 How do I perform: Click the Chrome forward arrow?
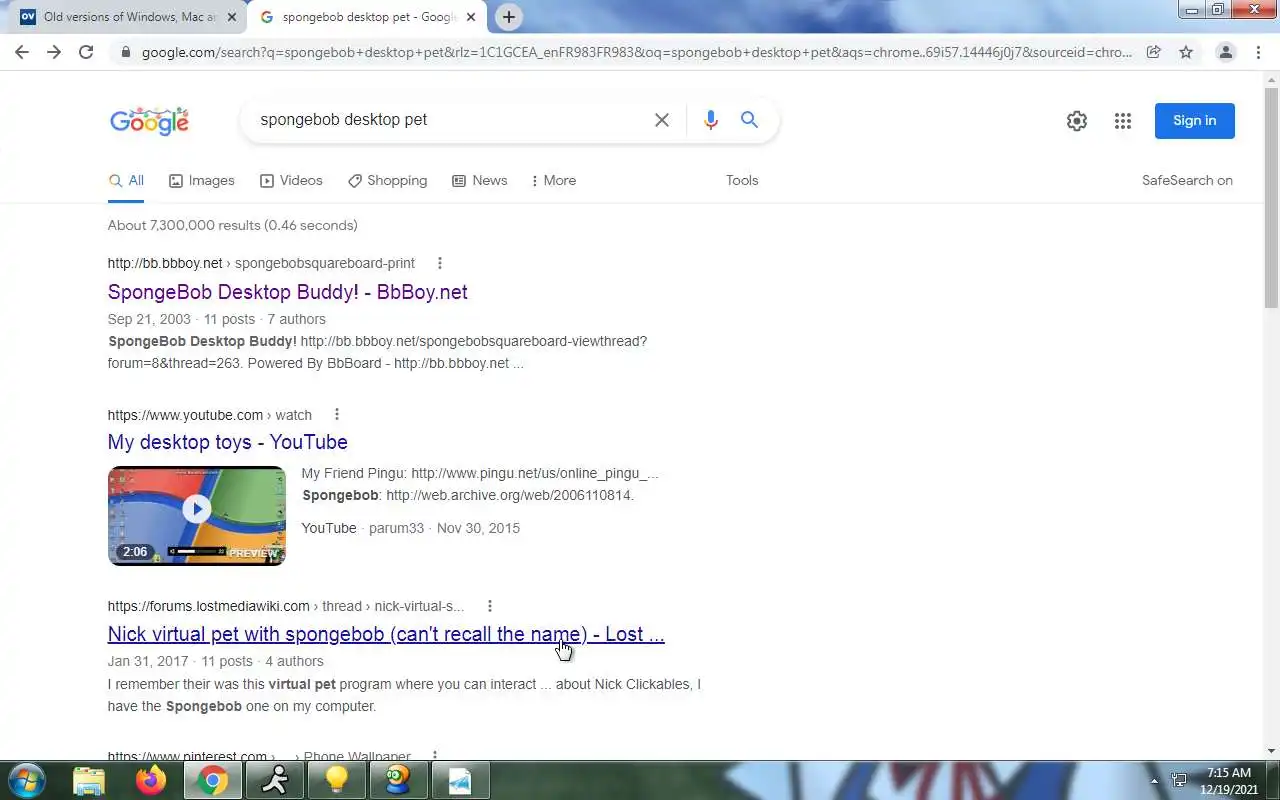(54, 52)
